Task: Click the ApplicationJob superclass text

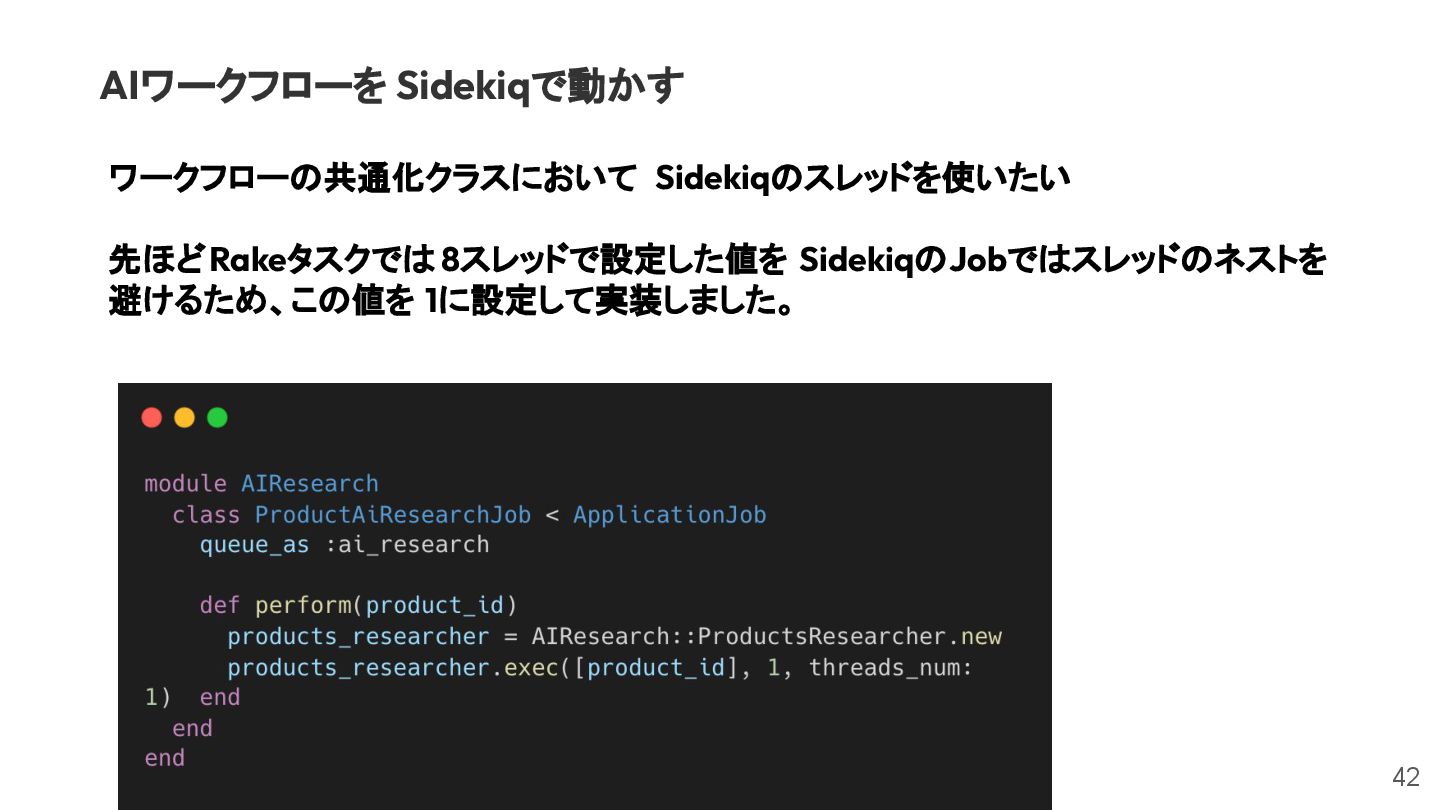Action: click(669, 515)
